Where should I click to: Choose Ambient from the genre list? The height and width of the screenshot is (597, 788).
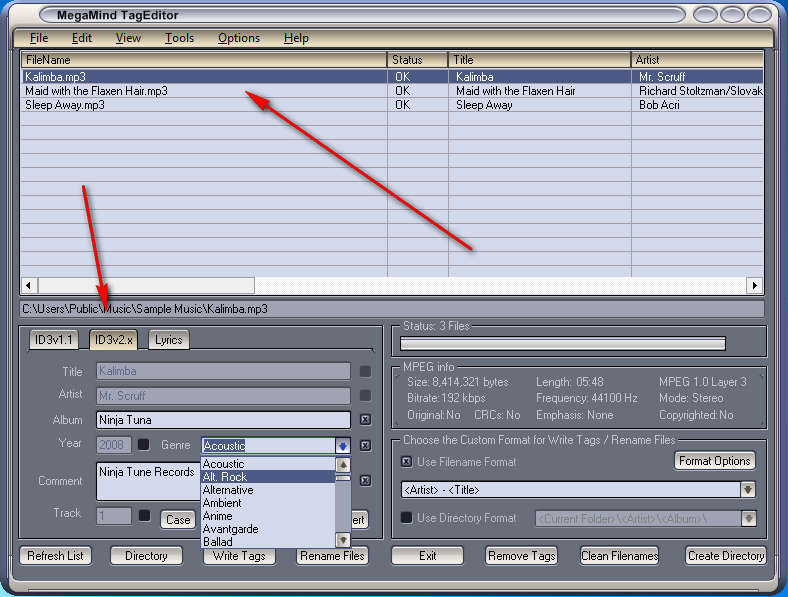(268, 503)
